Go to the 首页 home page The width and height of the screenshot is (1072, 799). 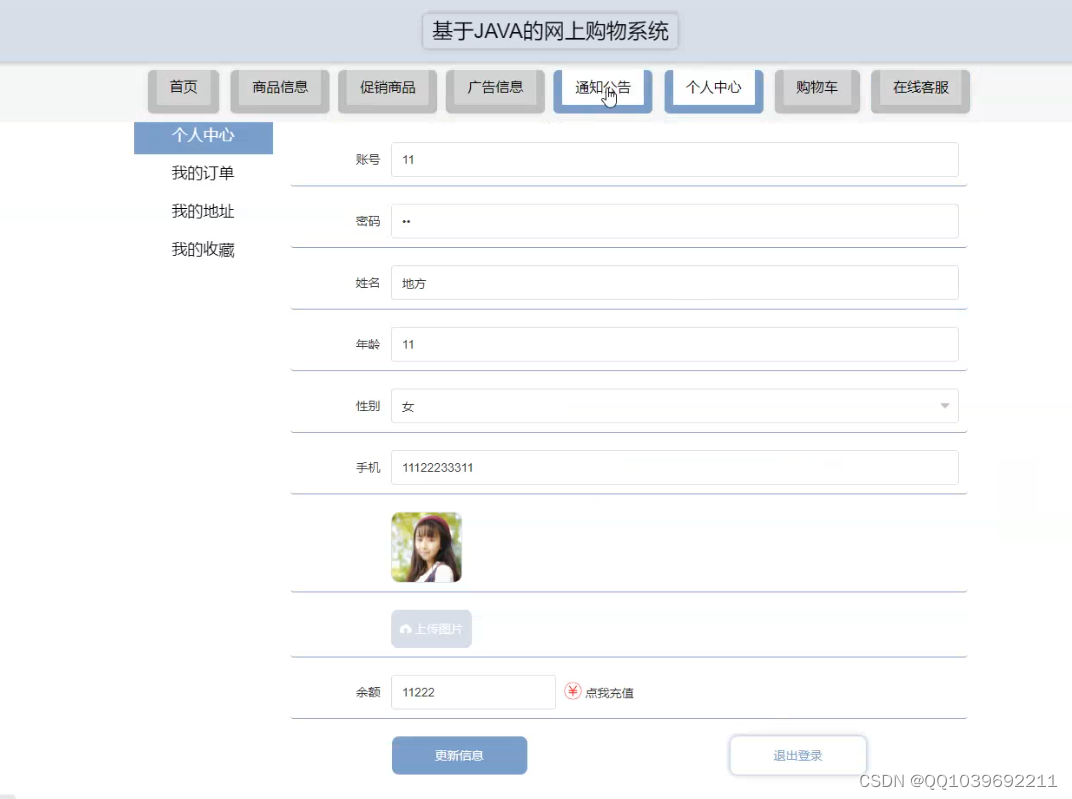pyautogui.click(x=183, y=87)
